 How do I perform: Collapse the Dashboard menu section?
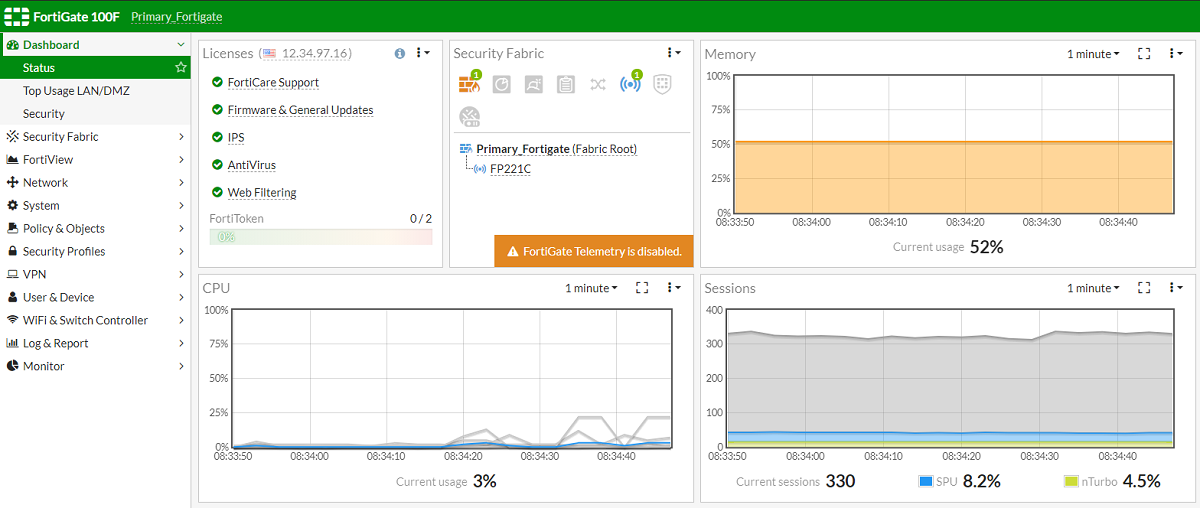coord(181,45)
